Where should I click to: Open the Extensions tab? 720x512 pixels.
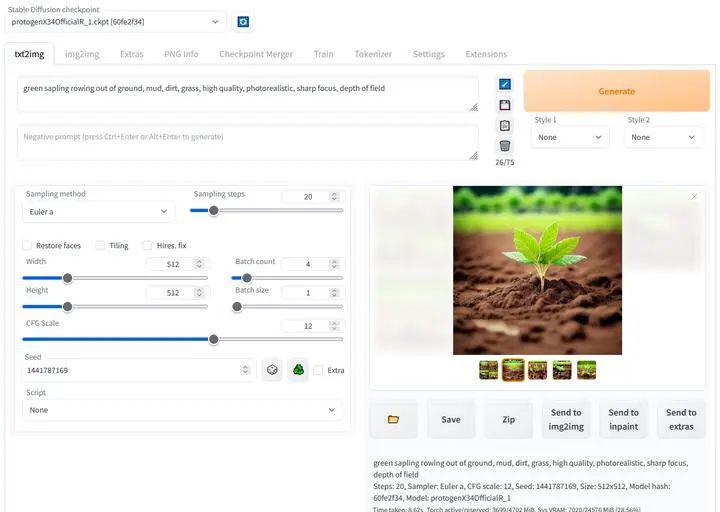486,54
